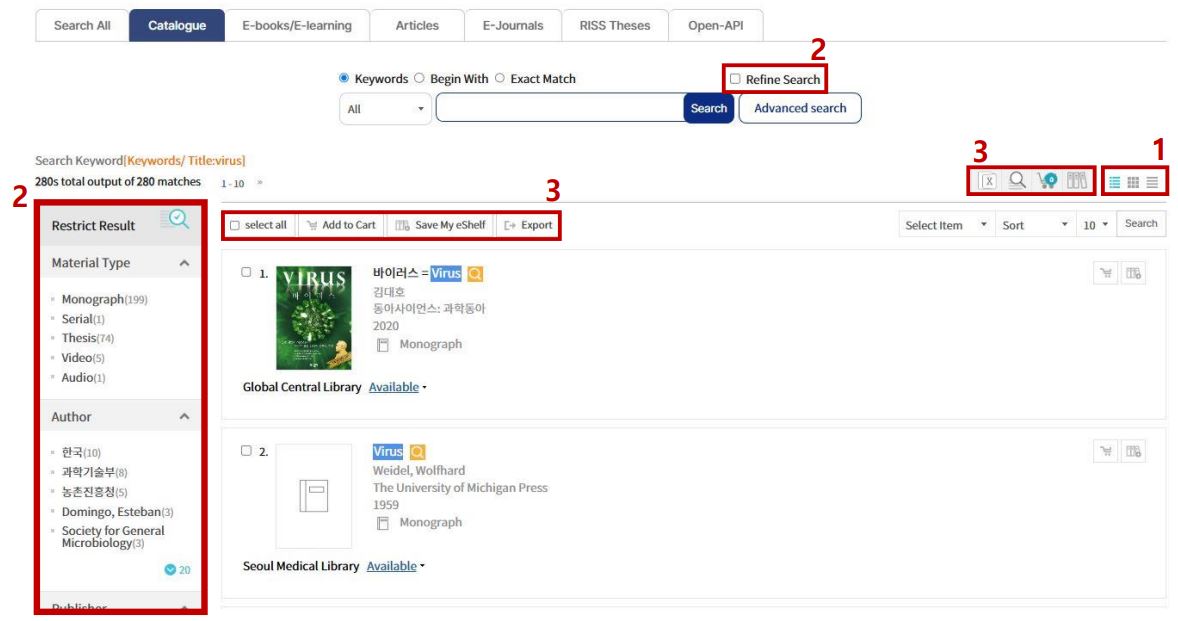Filter by author Society for General Microbiology
Screen dimensions: 1178x621
pyautogui.click(x=113, y=537)
